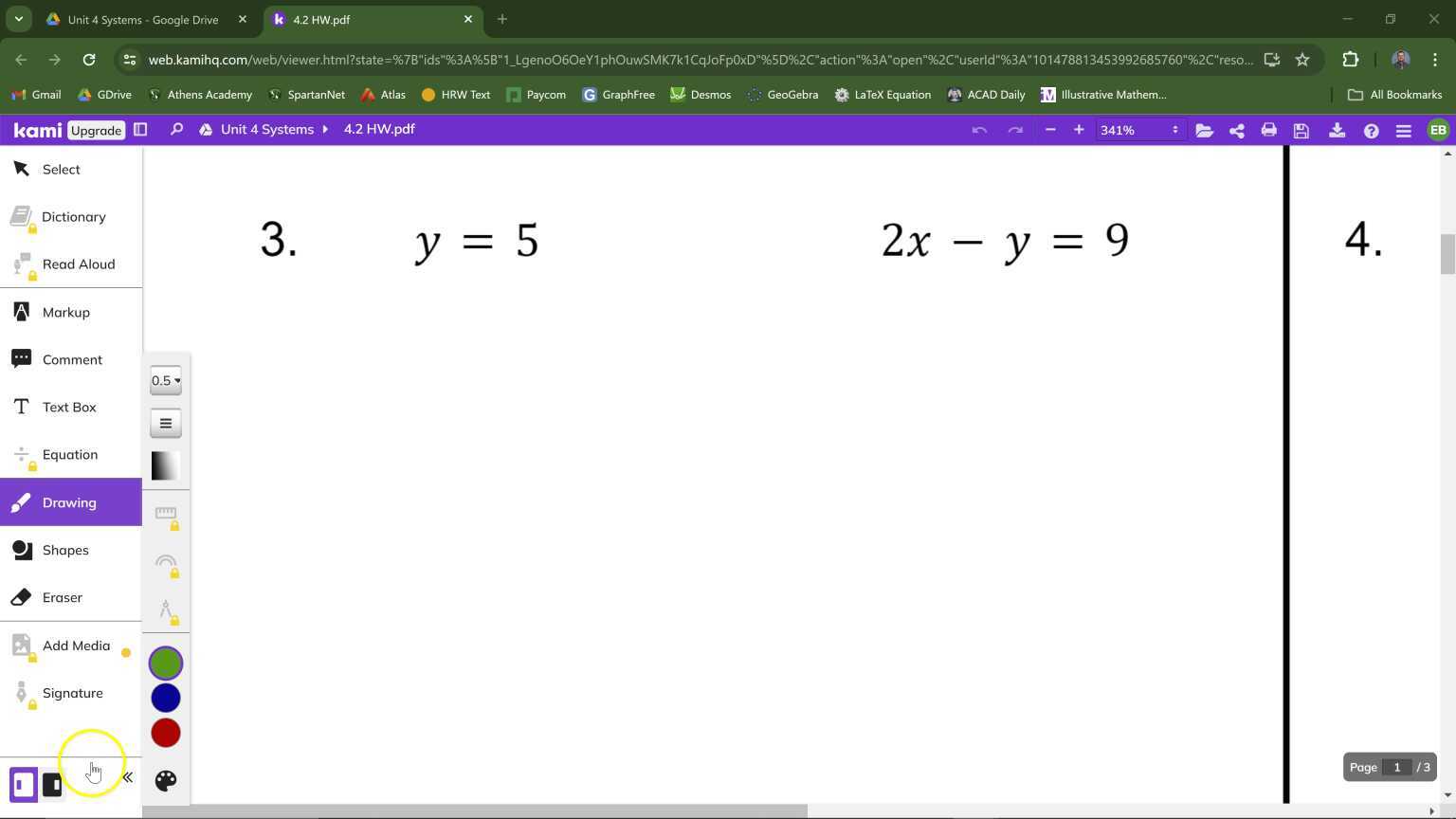Select the Text Box tool

[69, 407]
